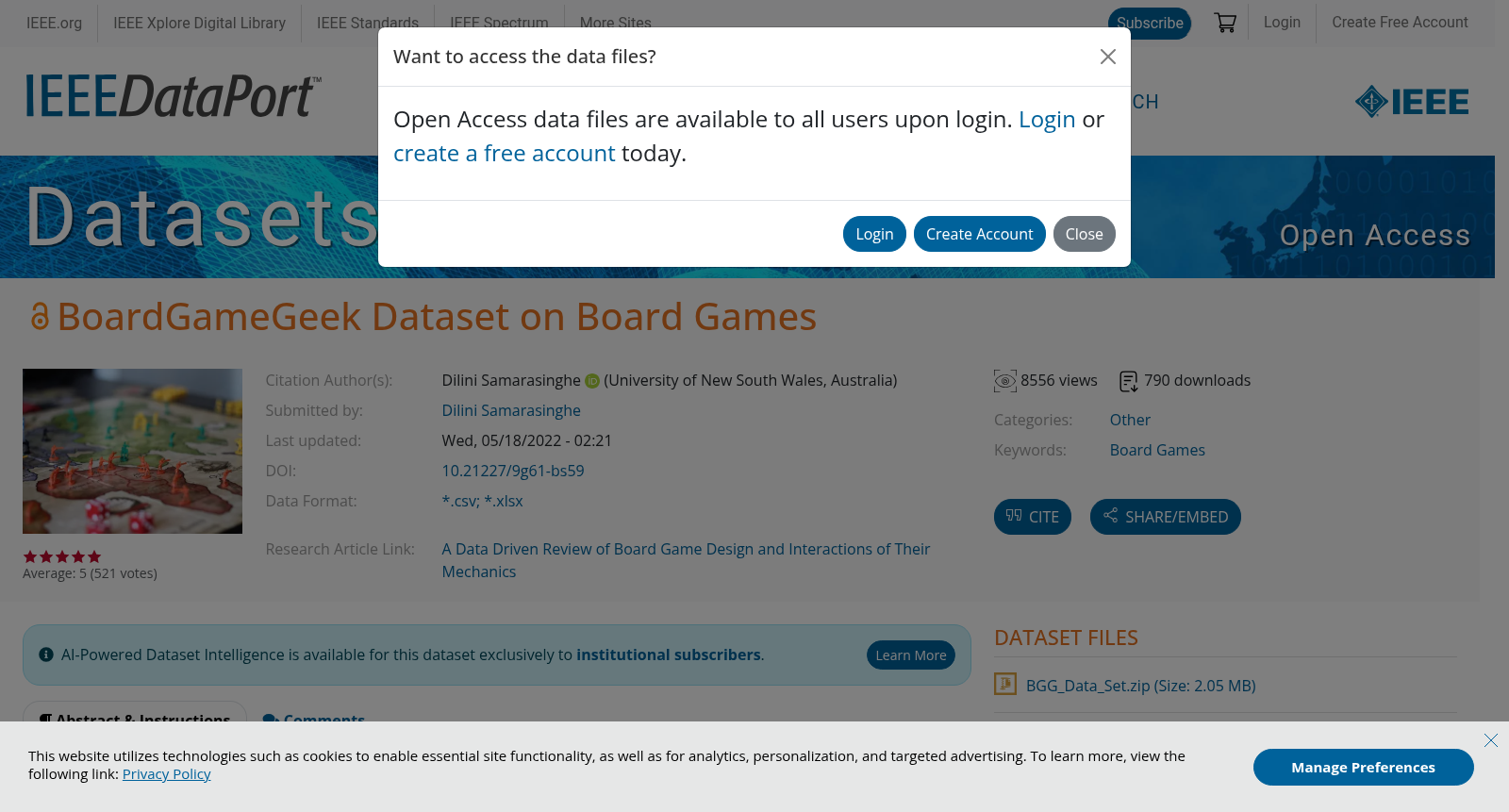1509x812 pixels.
Task: Click Login in the top navigation
Action: coord(1282,22)
